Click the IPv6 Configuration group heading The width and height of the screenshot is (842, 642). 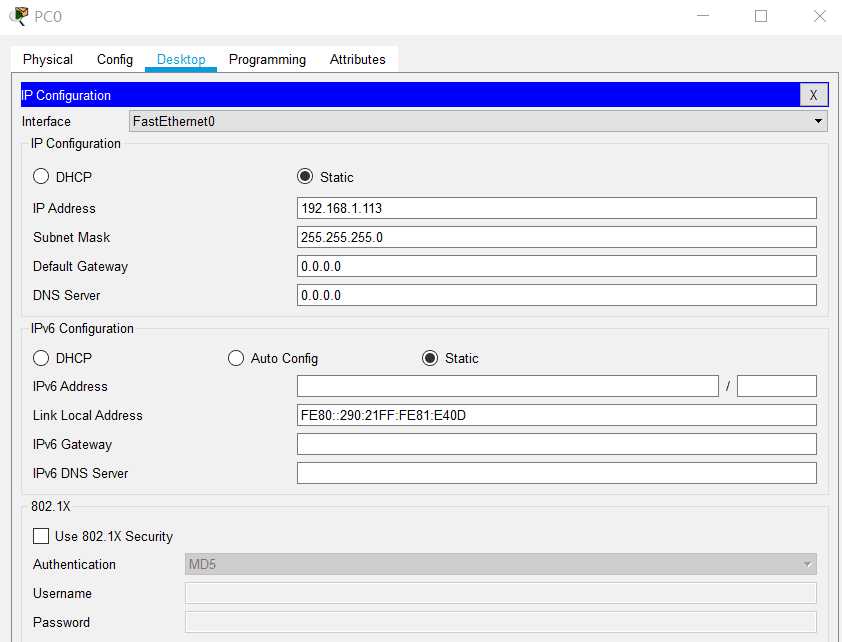(82, 329)
